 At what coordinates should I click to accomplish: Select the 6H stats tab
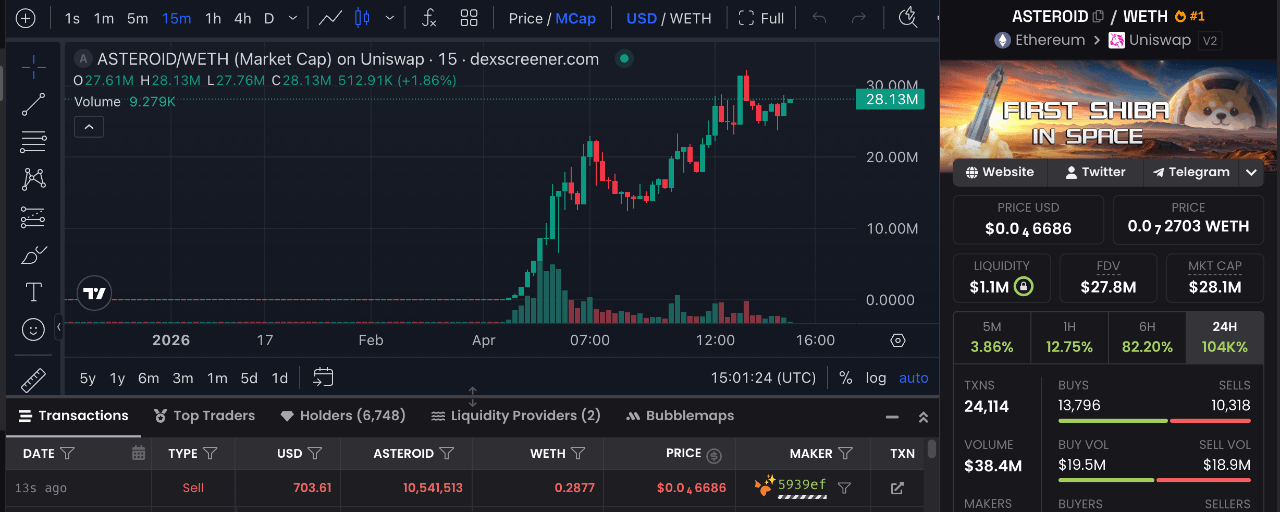pos(1147,337)
